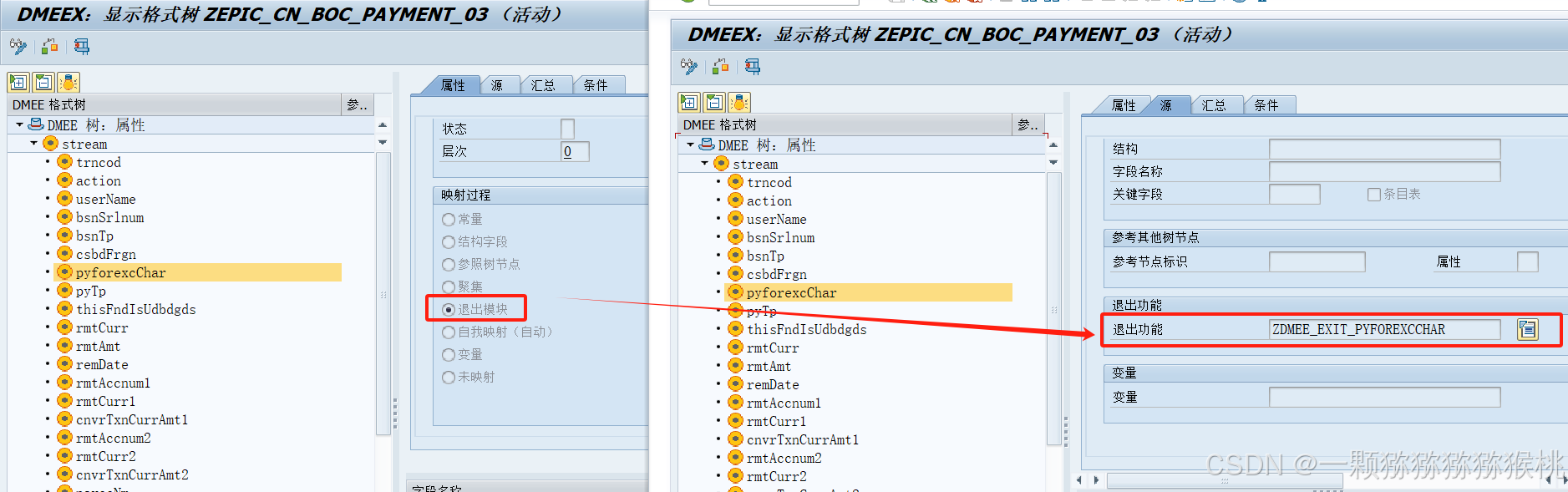Viewport: 1568px width, 492px height.
Task: Toggle the 状态 checkbox
Action: point(567,129)
